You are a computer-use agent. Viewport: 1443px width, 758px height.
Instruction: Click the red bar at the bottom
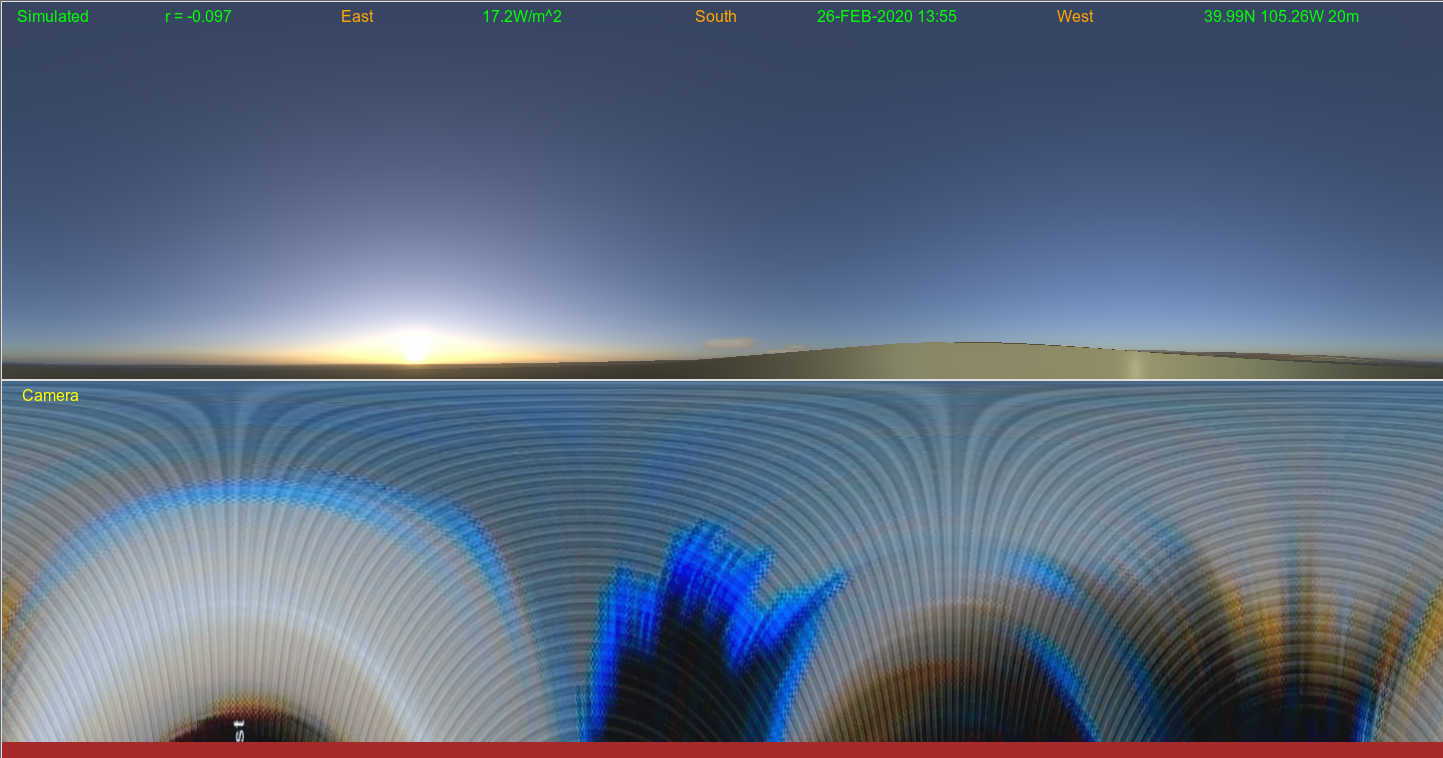(721, 750)
